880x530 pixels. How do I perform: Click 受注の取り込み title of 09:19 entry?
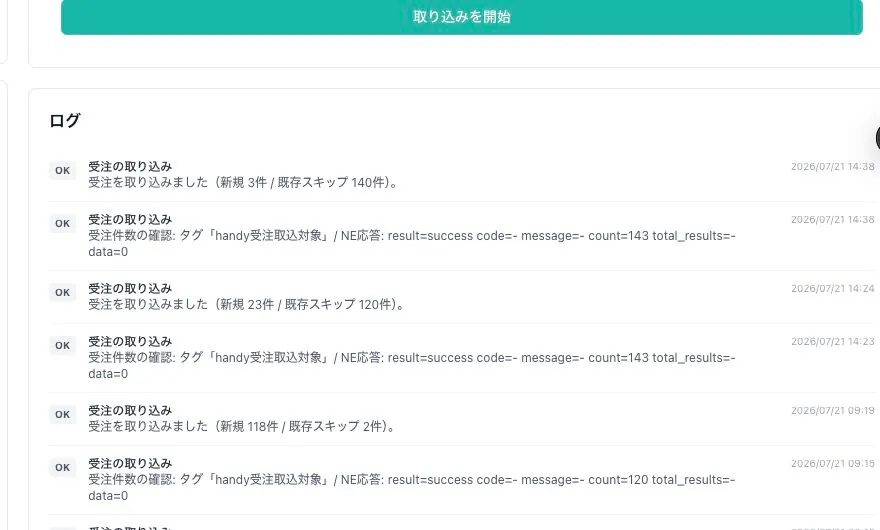click(x=130, y=410)
